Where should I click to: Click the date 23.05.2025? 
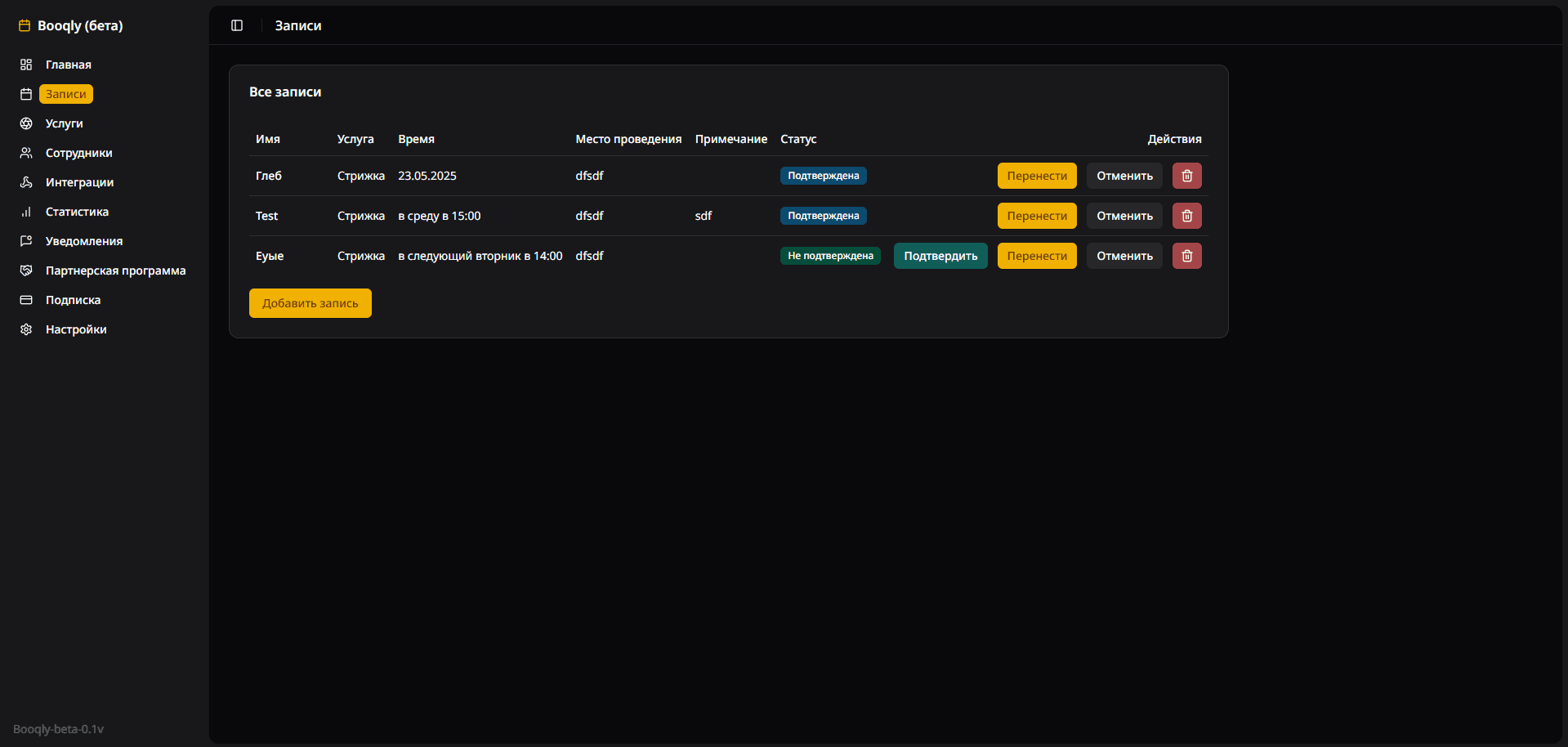427,176
